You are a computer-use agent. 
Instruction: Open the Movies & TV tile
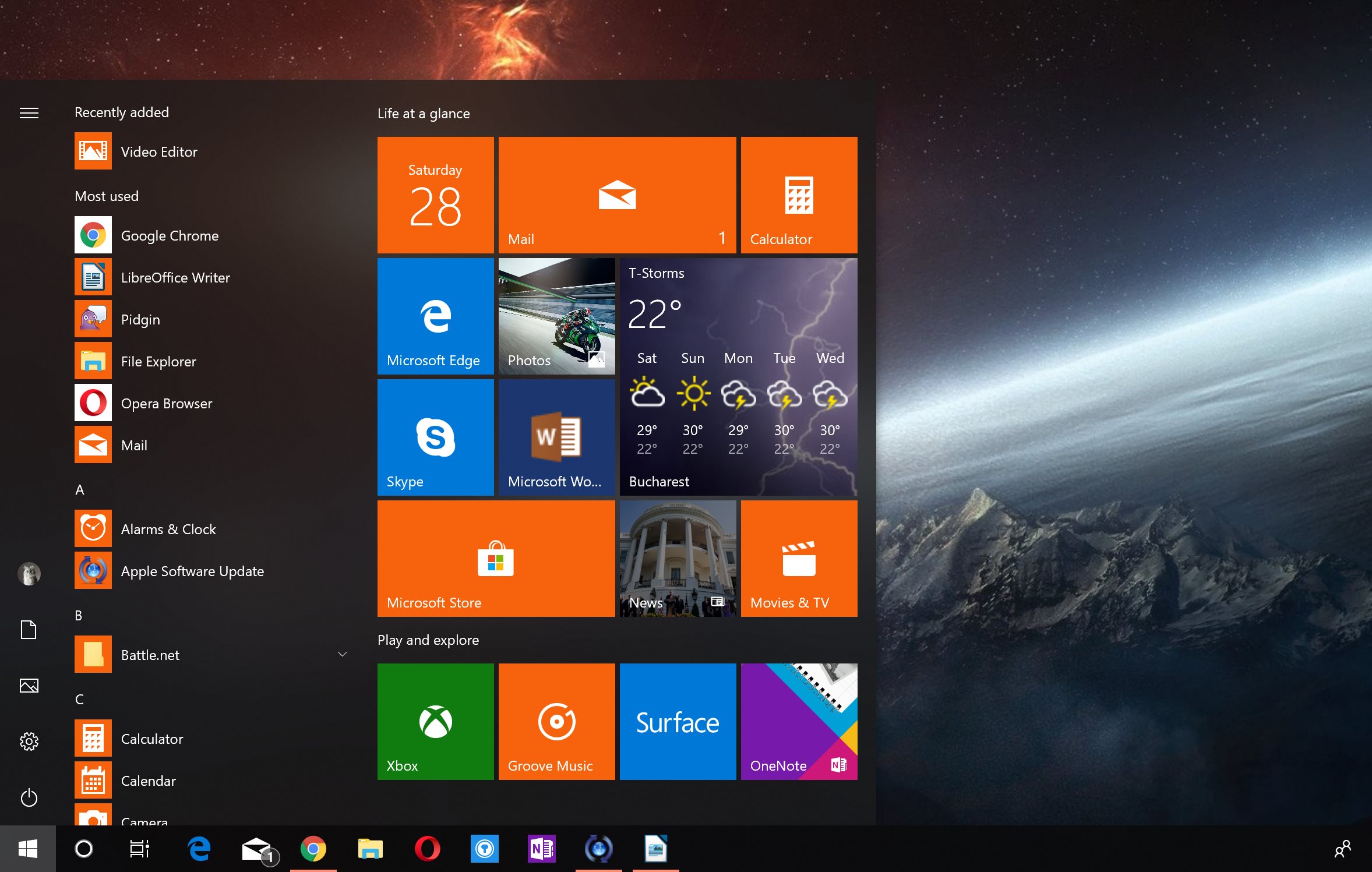(799, 558)
